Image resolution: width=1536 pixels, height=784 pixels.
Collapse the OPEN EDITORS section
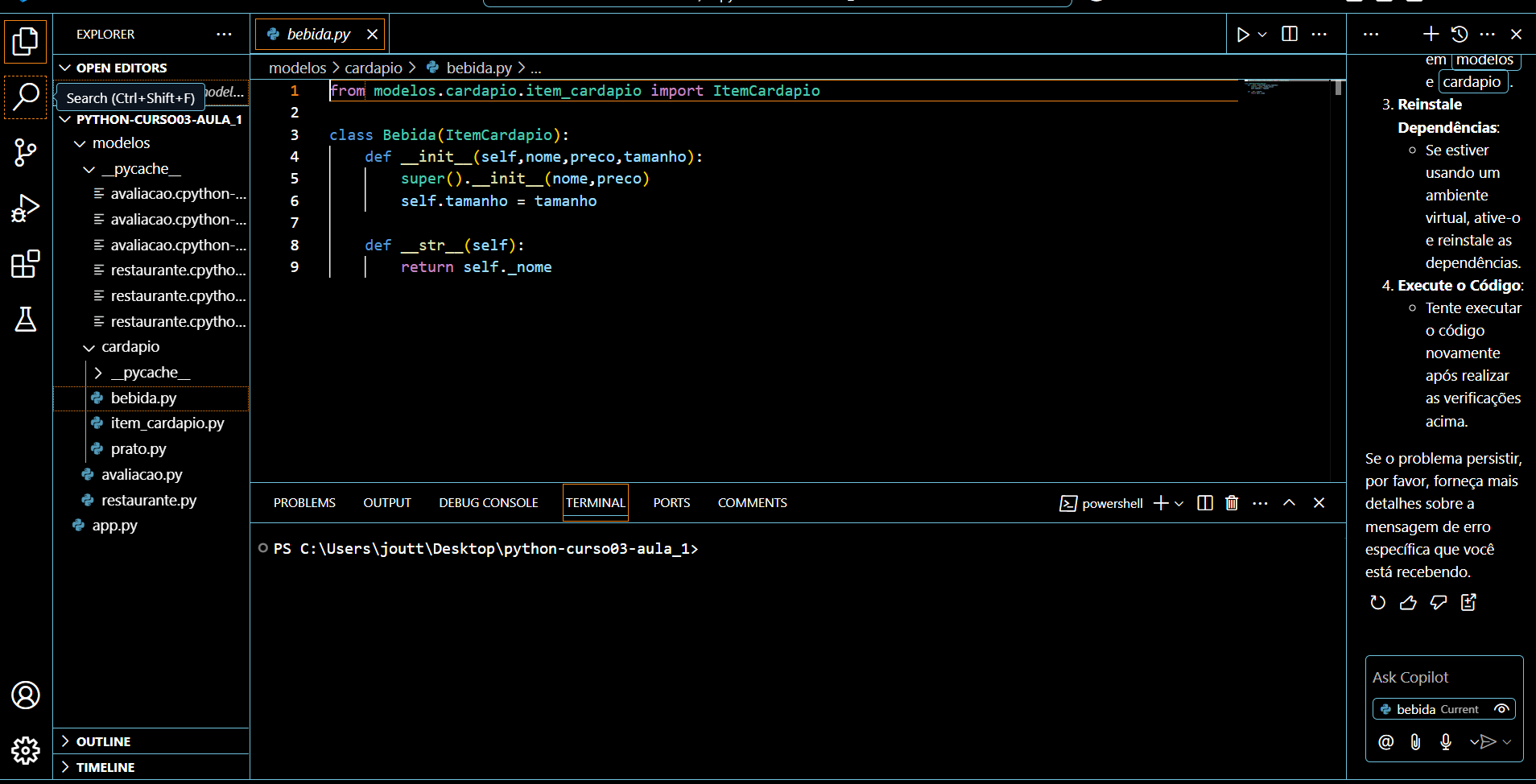[x=151, y=68]
